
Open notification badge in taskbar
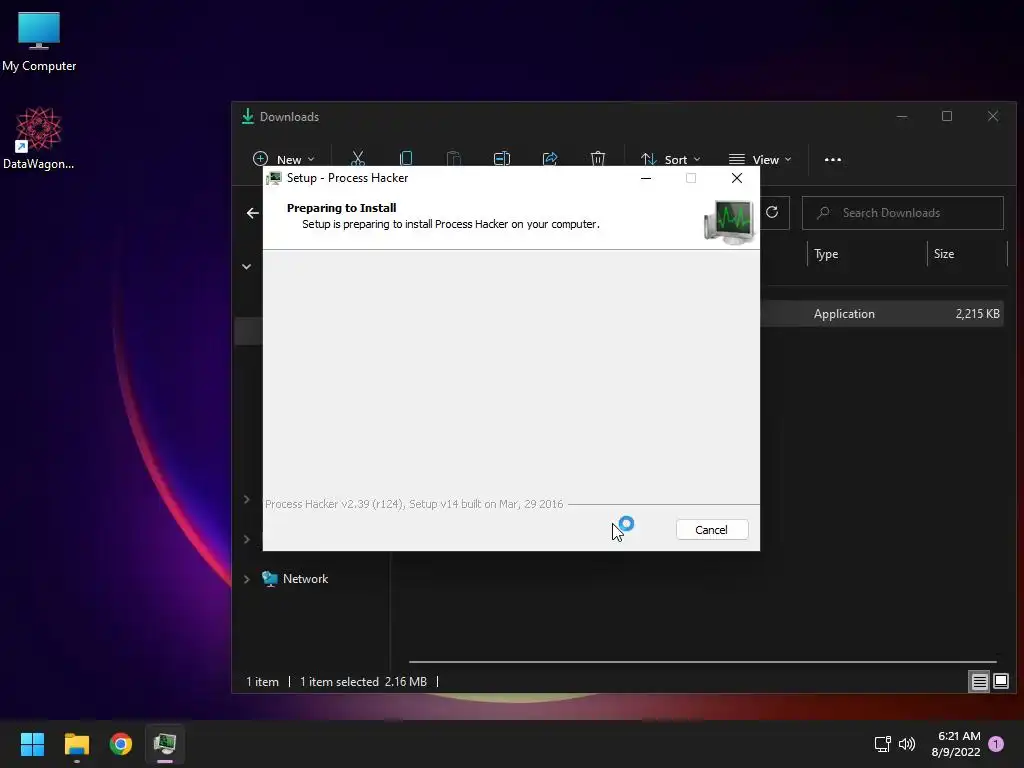click(x=996, y=744)
